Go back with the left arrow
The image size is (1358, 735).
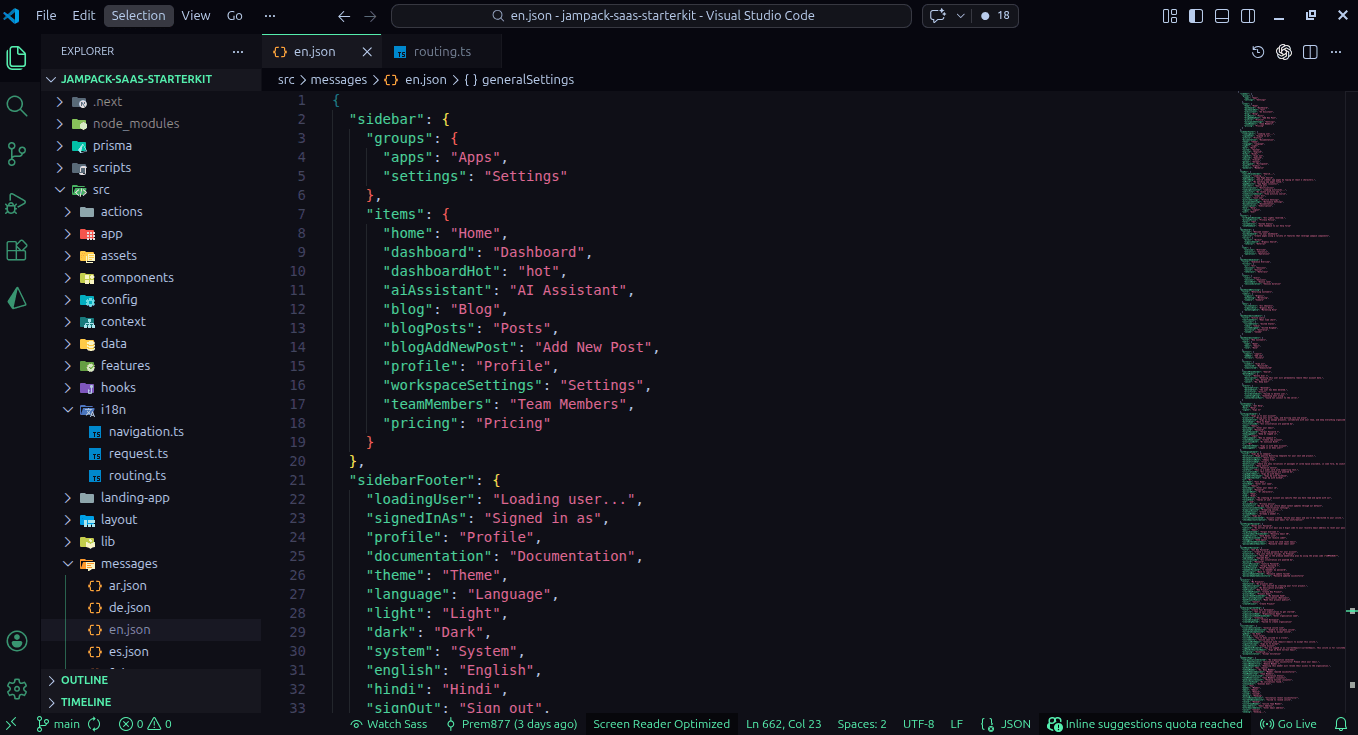pyautogui.click(x=344, y=16)
